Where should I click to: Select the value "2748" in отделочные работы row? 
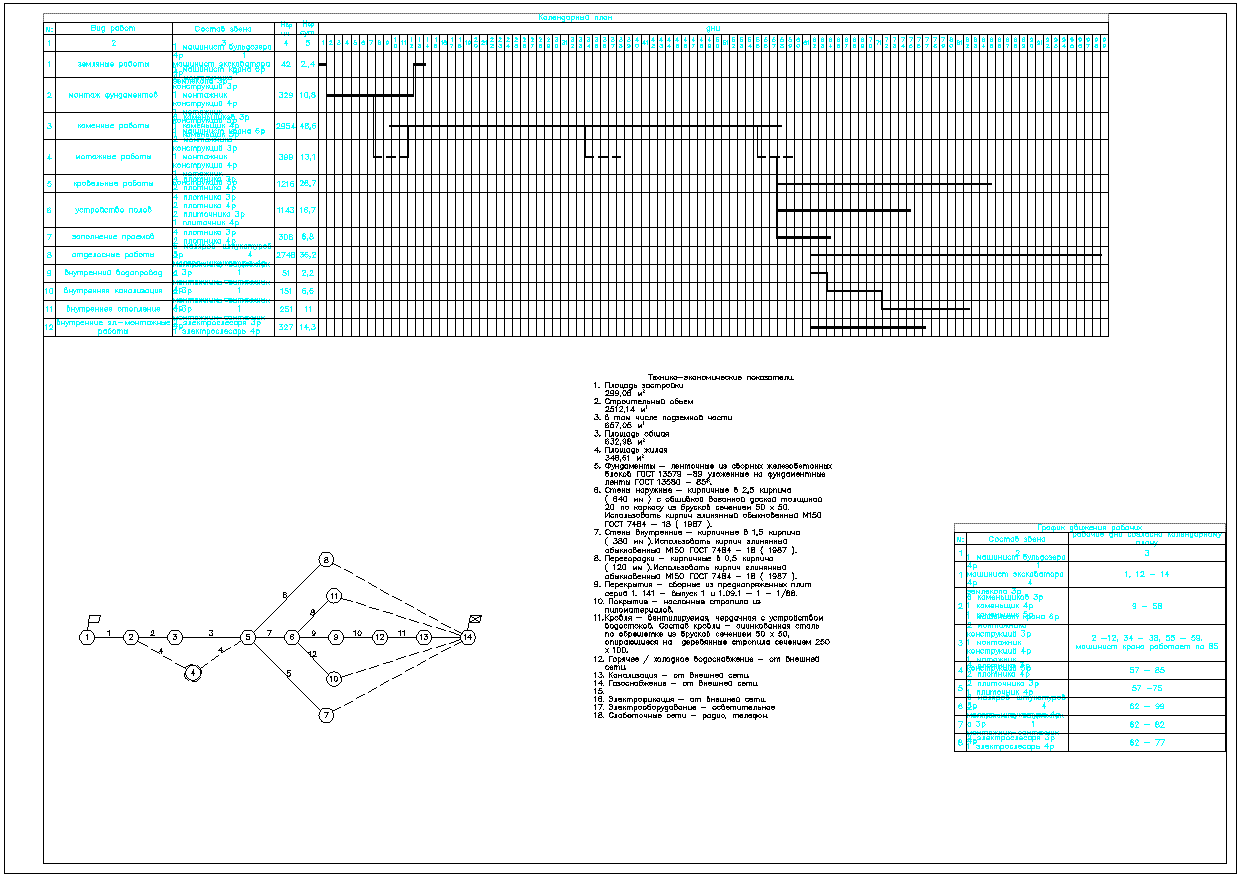tap(286, 255)
